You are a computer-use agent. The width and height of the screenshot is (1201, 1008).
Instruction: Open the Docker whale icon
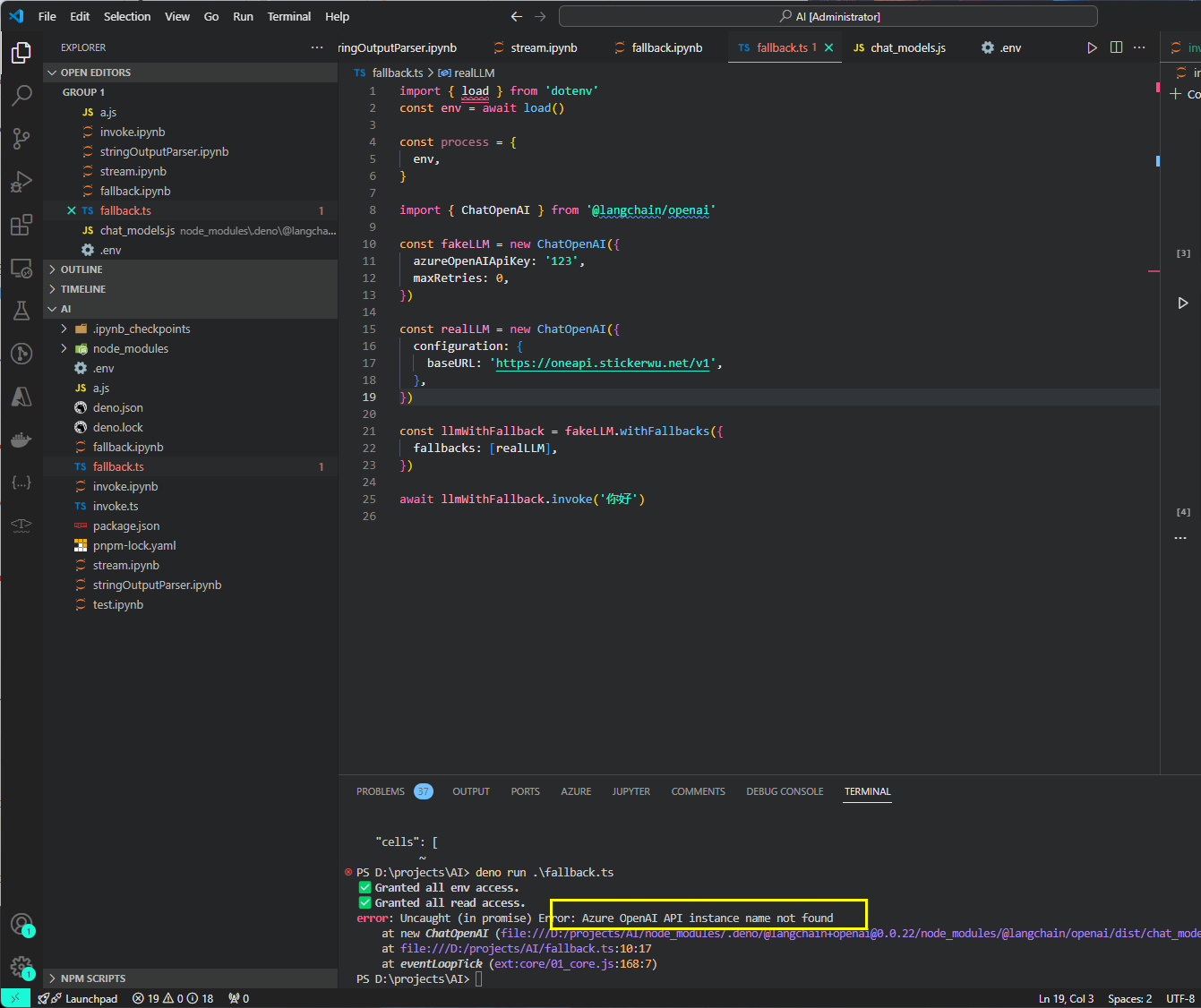[21, 440]
